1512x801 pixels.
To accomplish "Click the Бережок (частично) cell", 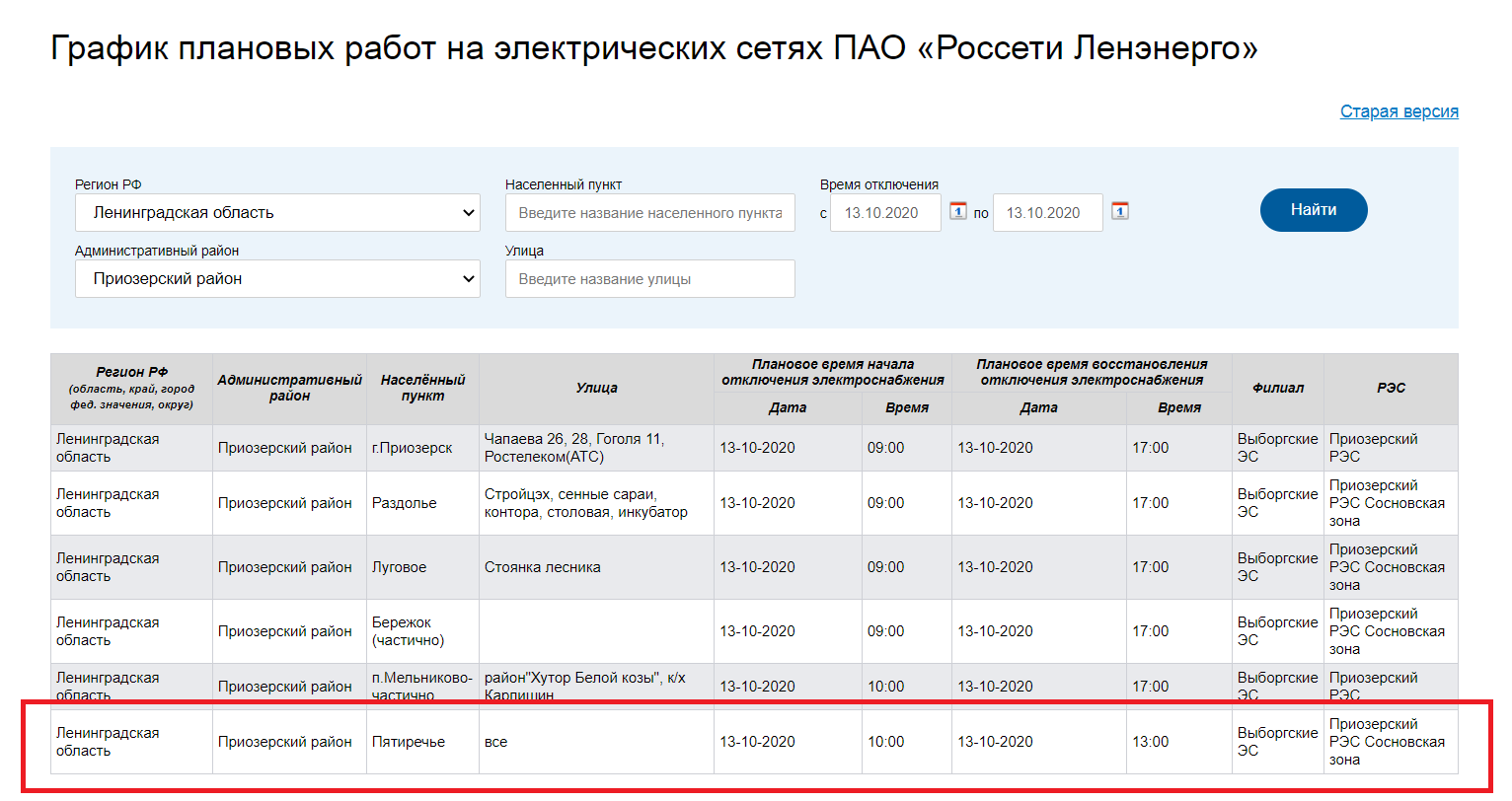I will 422,631.
